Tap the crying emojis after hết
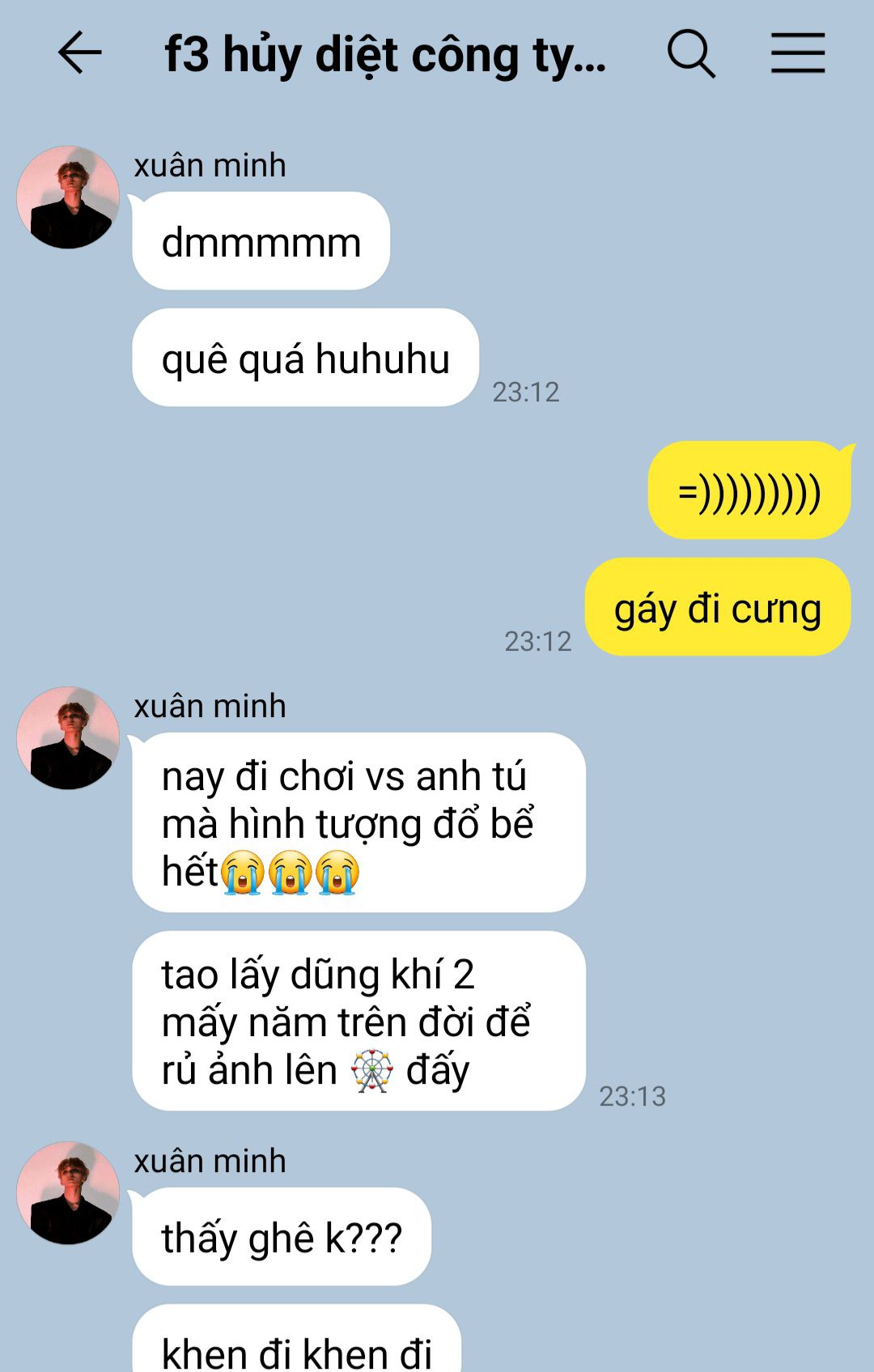 [291, 873]
